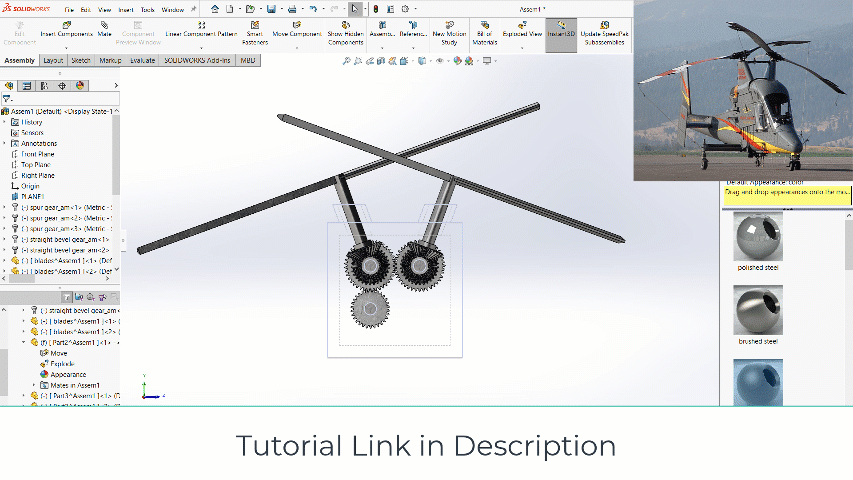Start a New Motion Study
The height and width of the screenshot is (480, 853).
tap(449, 33)
